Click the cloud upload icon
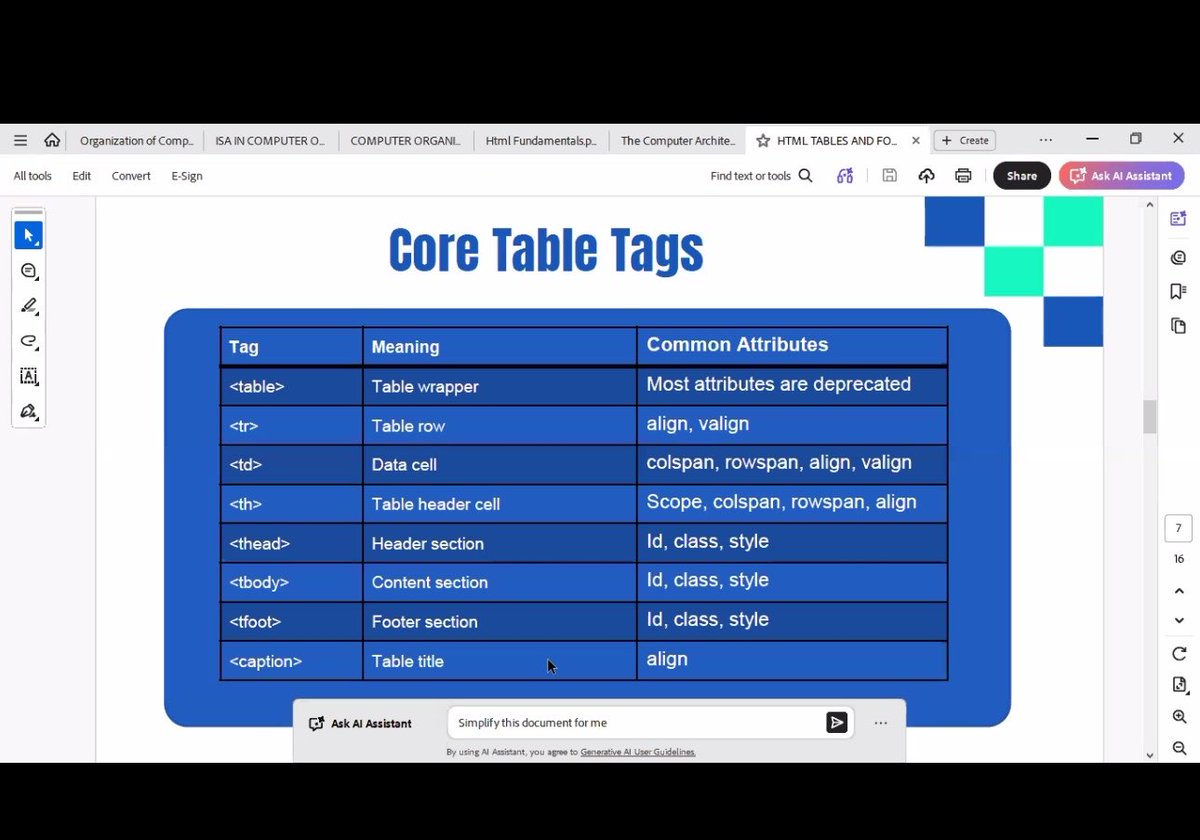 point(926,176)
